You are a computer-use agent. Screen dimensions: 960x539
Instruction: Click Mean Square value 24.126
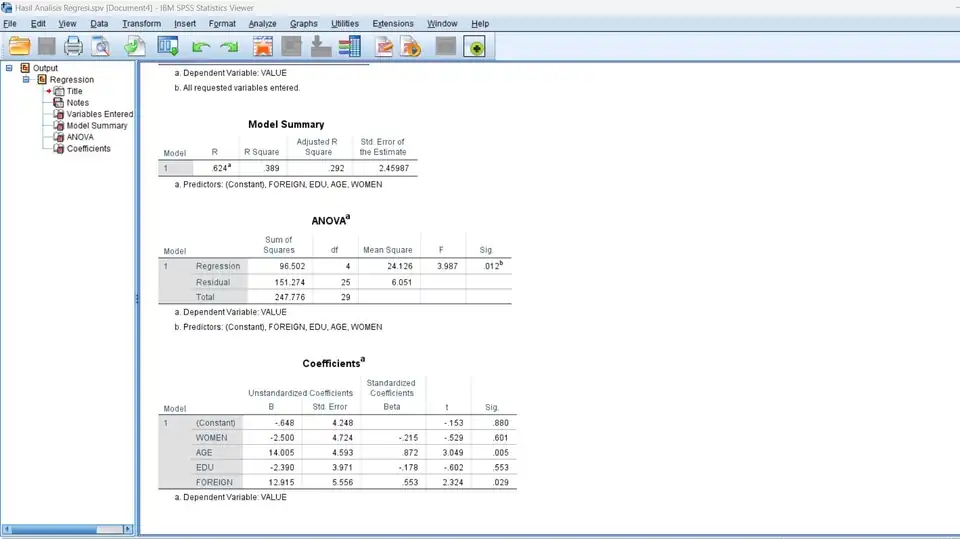click(400, 266)
